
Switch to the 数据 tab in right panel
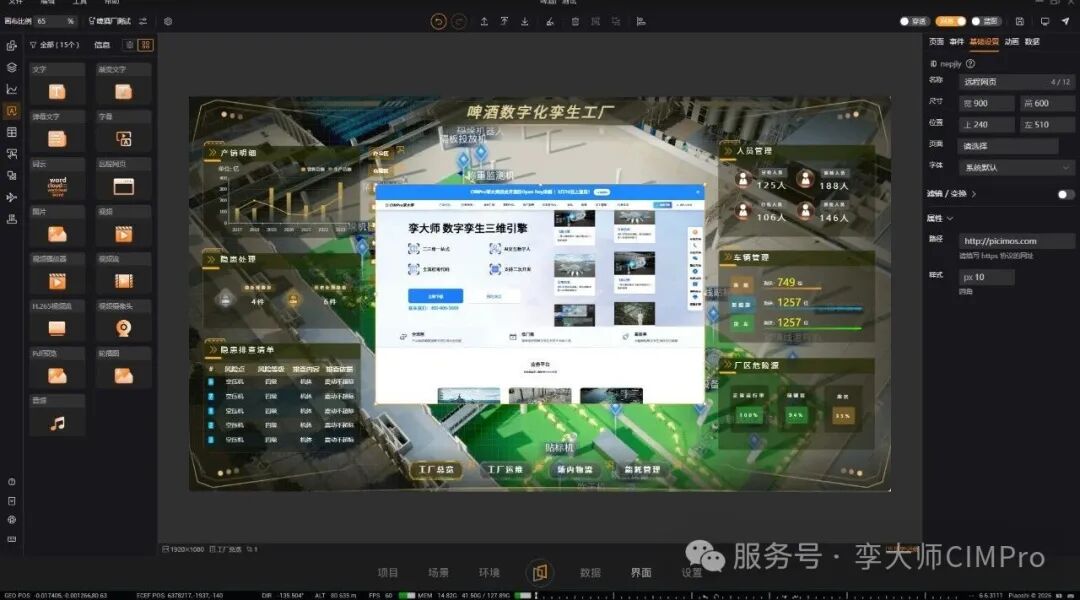[1032, 42]
